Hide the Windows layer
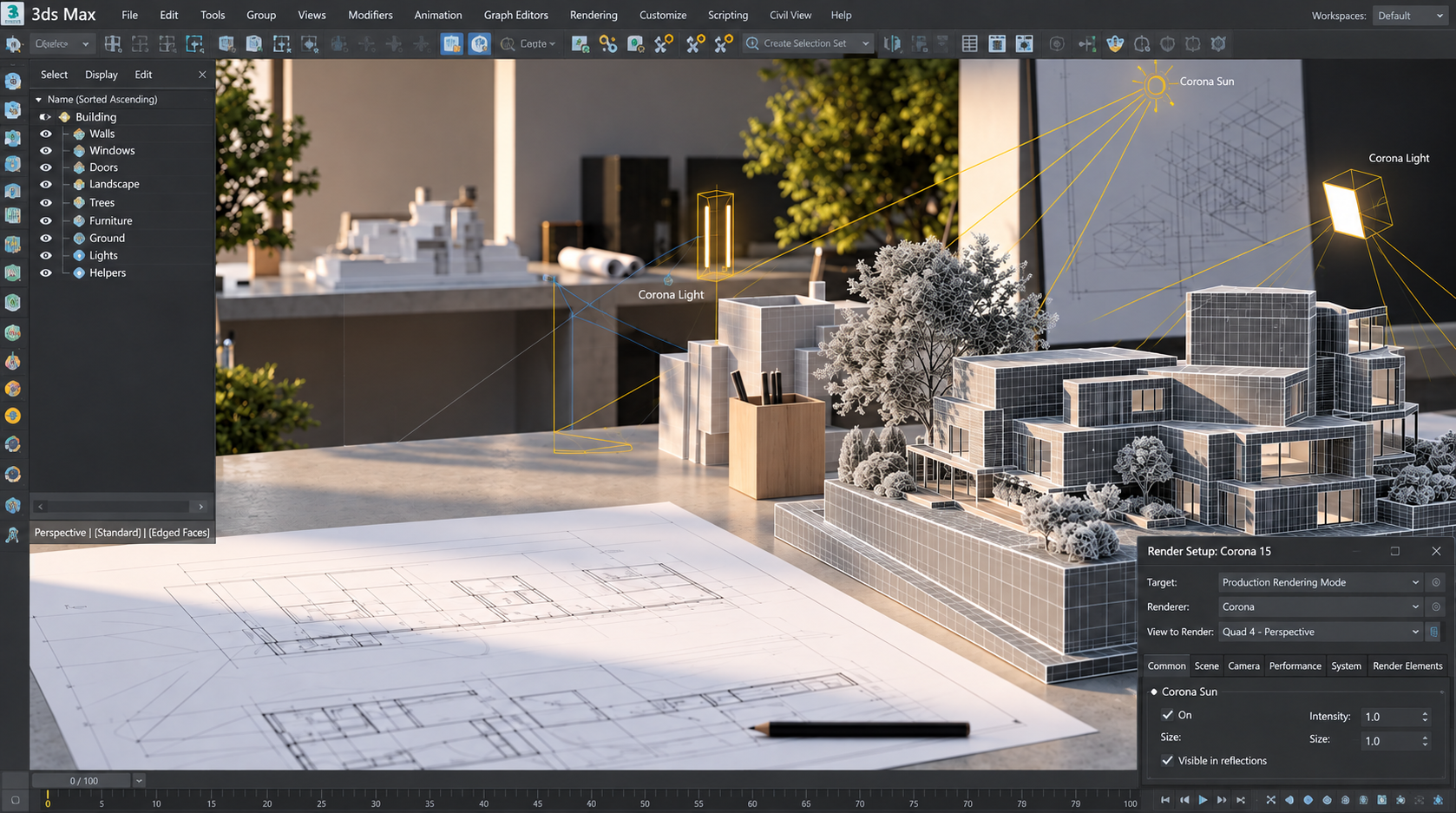Viewport: 1456px width, 813px height. coord(46,150)
